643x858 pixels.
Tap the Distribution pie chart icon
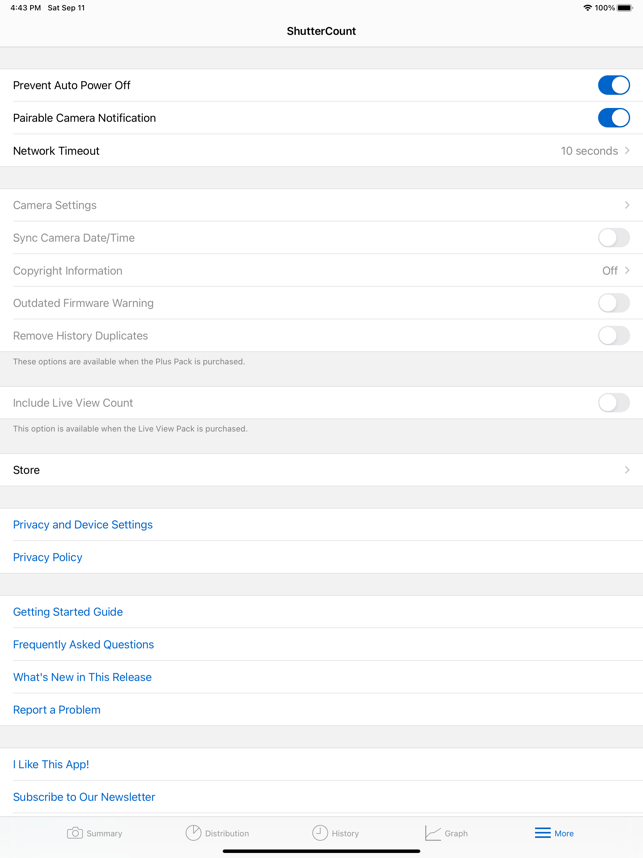click(193, 833)
